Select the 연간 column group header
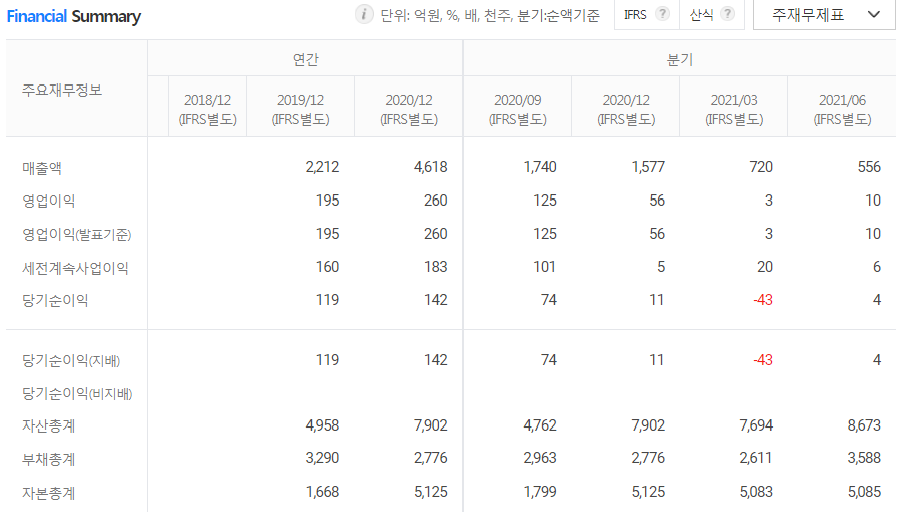This screenshot has height=512, width=913. tap(305, 59)
